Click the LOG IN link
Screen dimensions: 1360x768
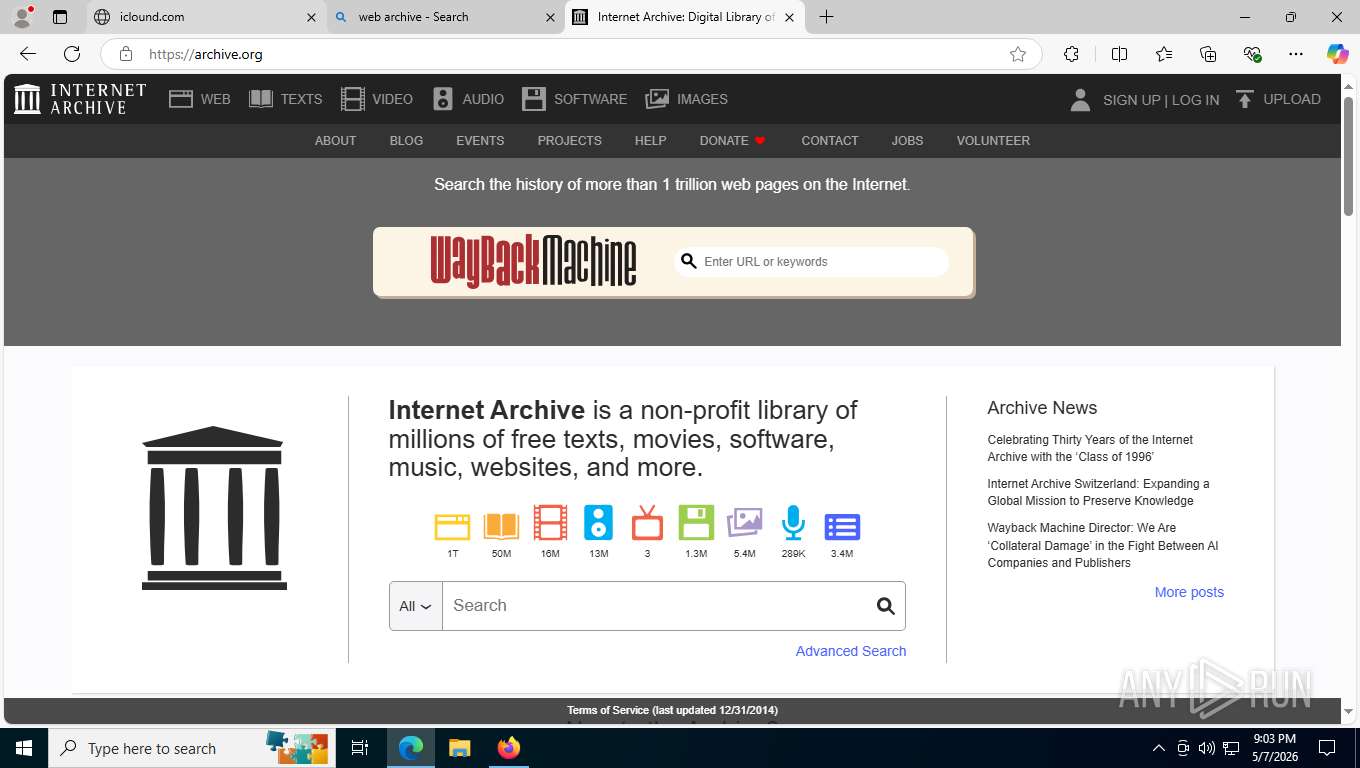(x=1195, y=100)
